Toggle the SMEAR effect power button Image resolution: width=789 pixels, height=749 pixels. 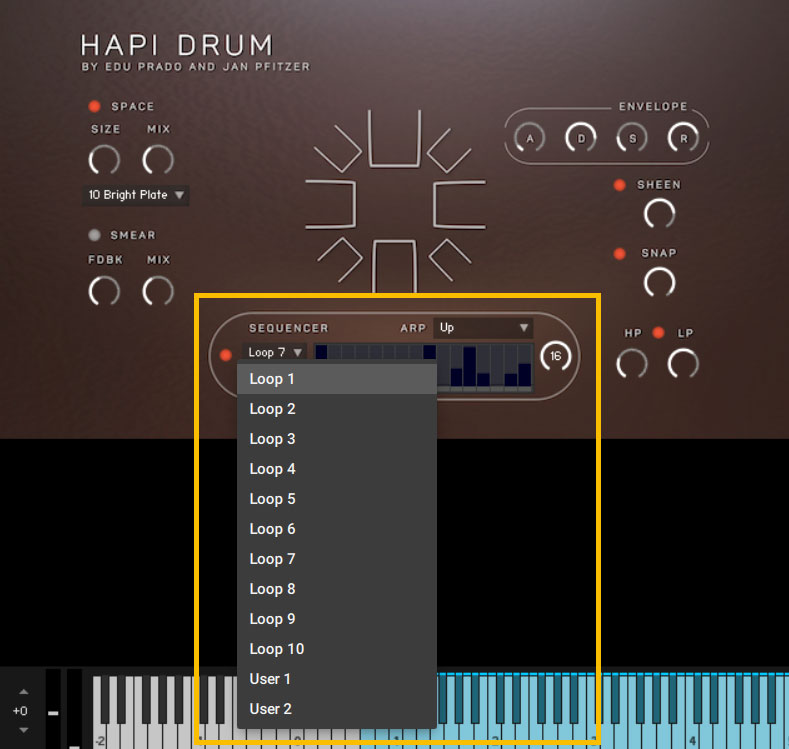pos(94,235)
